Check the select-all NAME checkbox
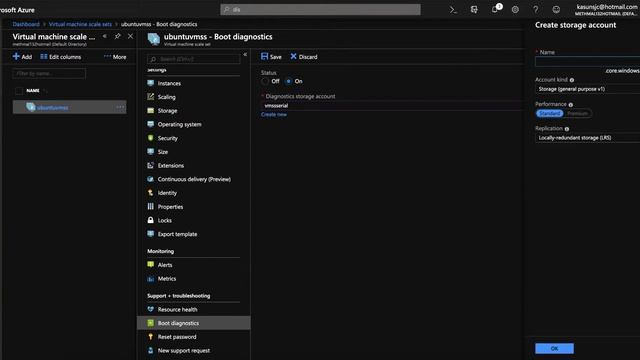The height and width of the screenshot is (360, 640). (x=19, y=91)
